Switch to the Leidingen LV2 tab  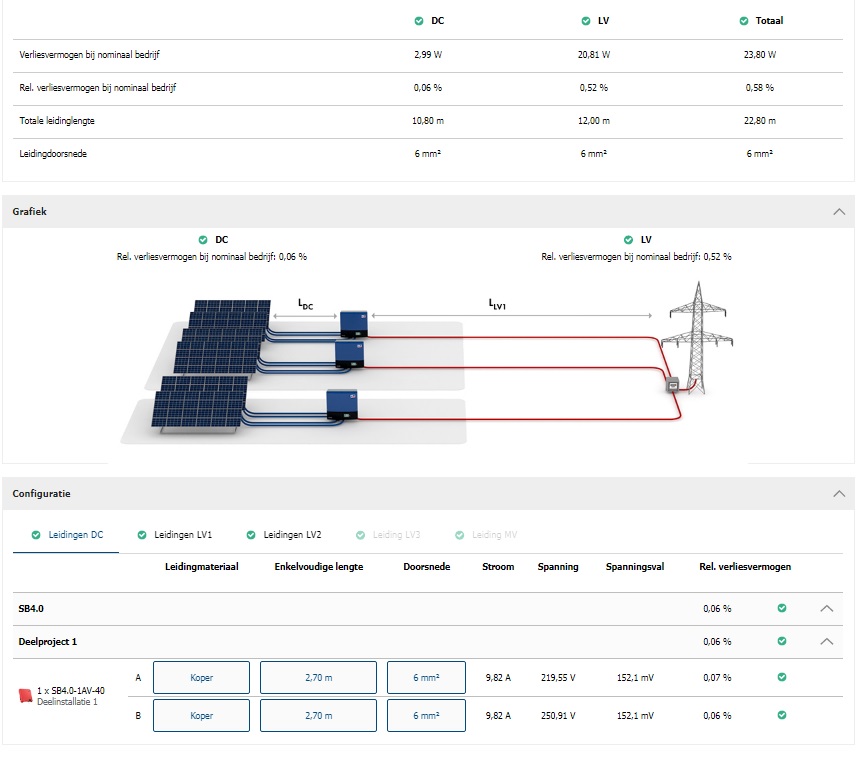coord(284,535)
